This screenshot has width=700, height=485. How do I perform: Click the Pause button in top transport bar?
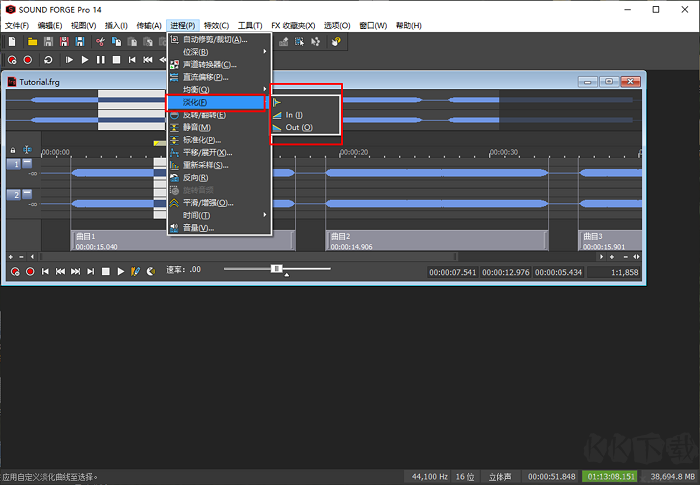(x=101, y=60)
